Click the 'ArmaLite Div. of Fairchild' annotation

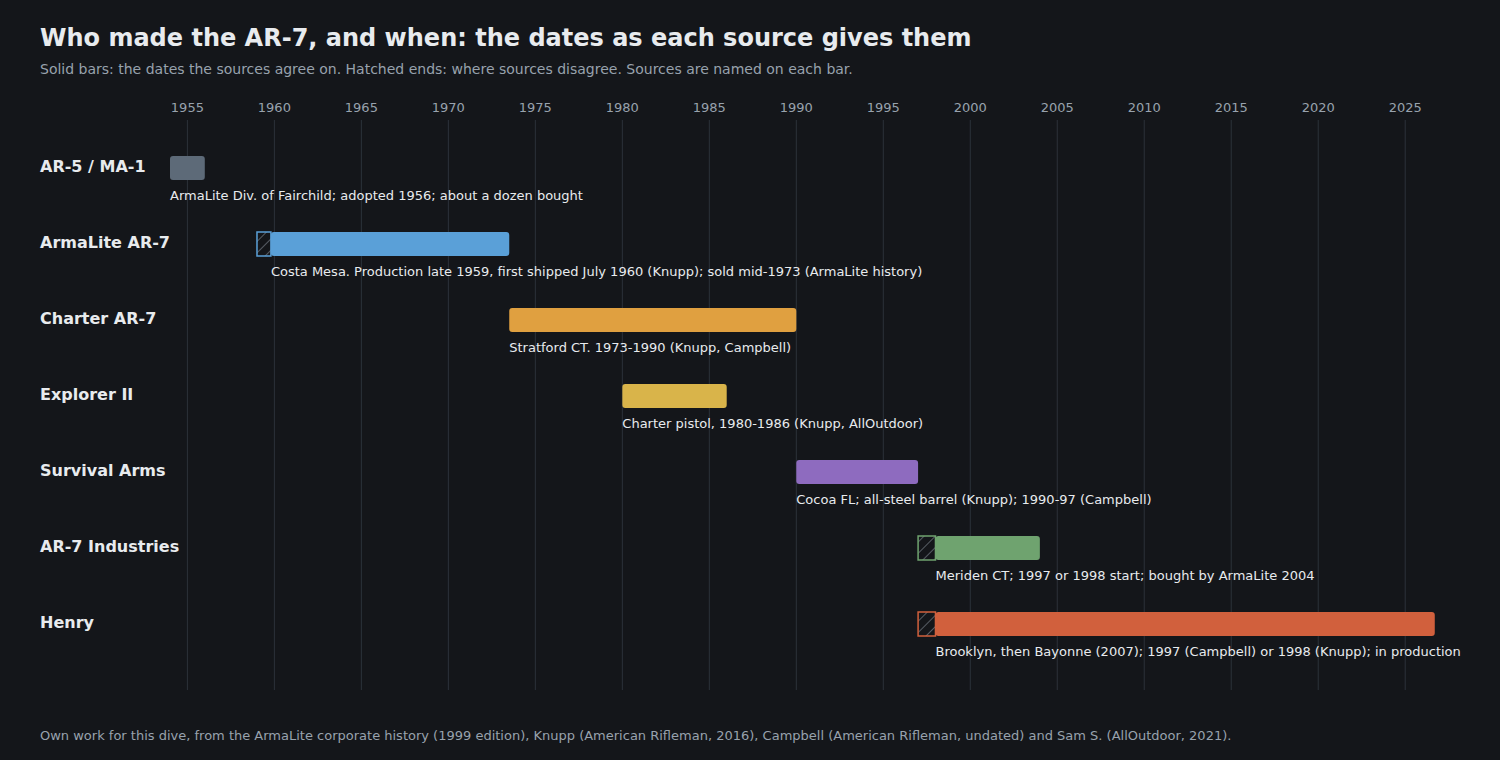376,196
